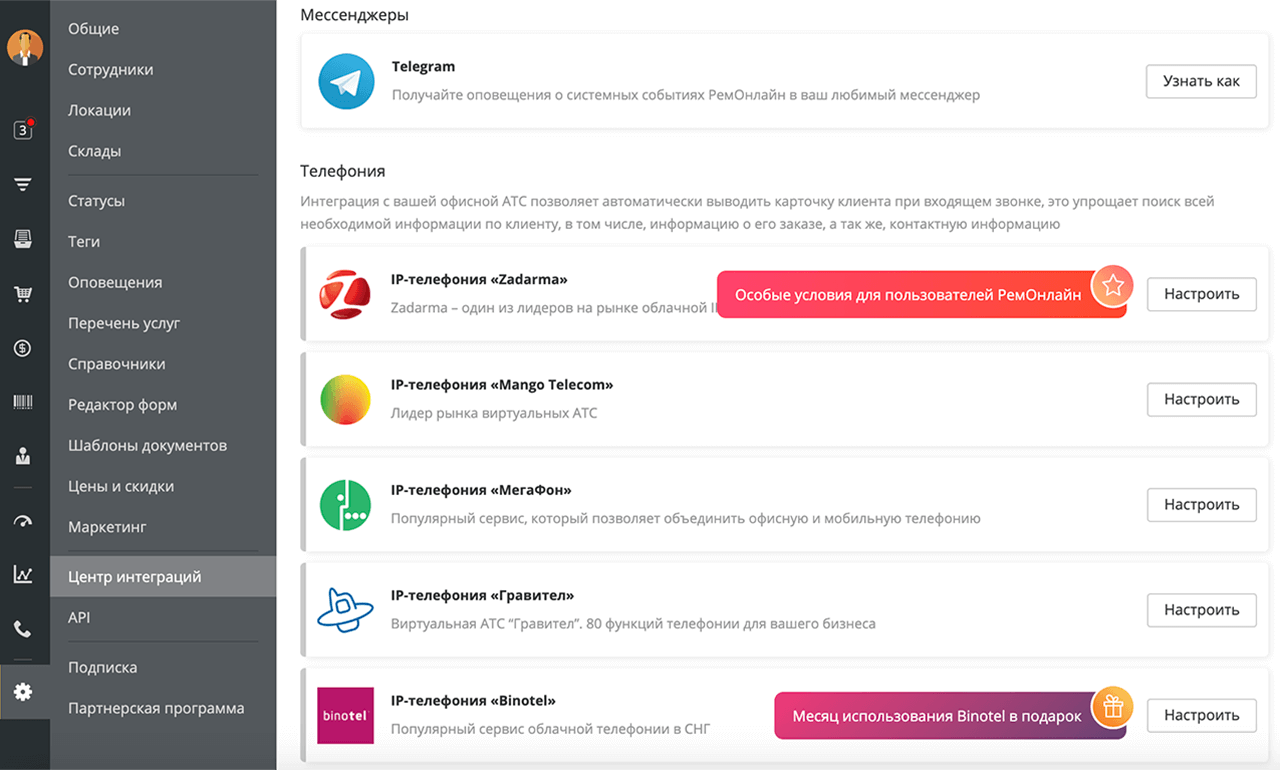Click the user avatar icon

pos(24,47)
